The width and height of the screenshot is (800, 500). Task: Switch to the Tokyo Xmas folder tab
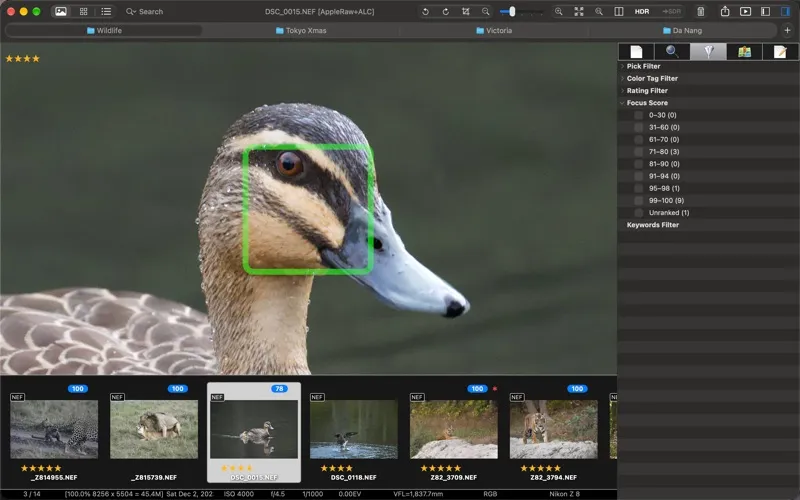coord(301,31)
